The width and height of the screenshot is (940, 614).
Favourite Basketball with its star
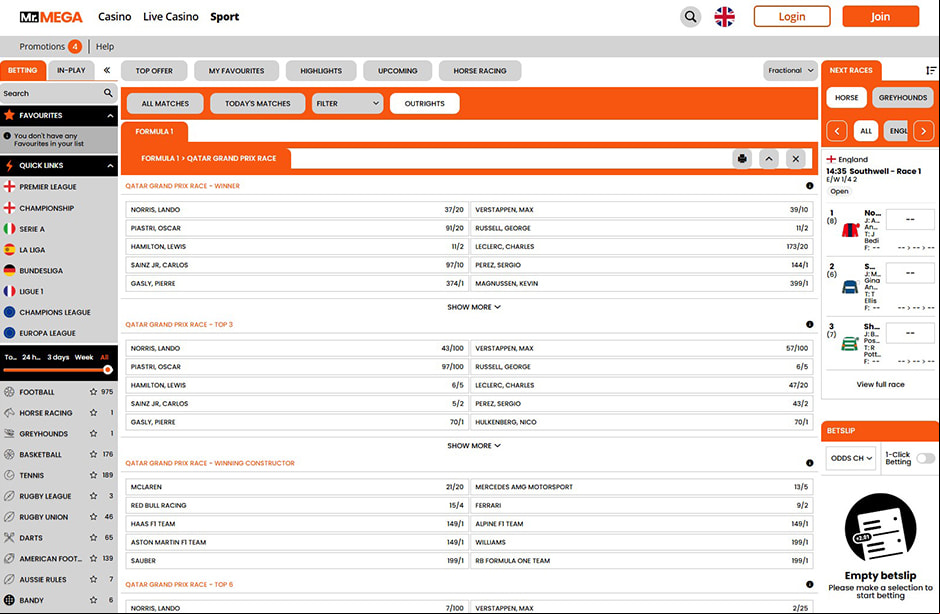93,455
